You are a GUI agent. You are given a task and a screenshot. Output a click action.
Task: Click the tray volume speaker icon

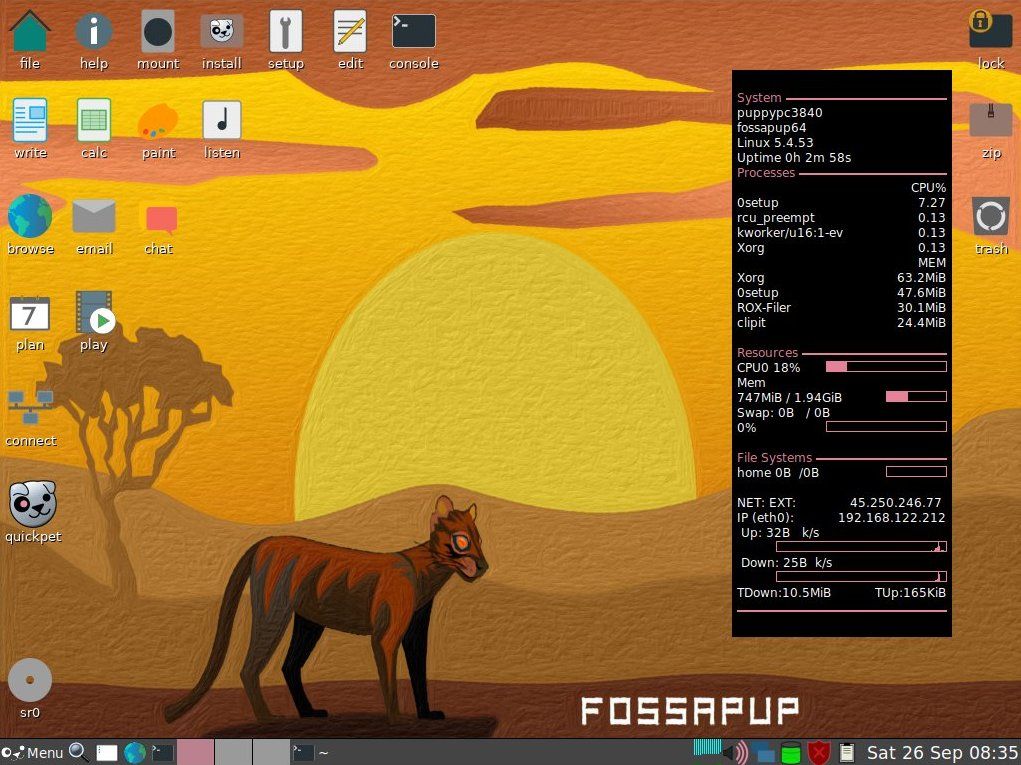pyautogui.click(x=736, y=753)
